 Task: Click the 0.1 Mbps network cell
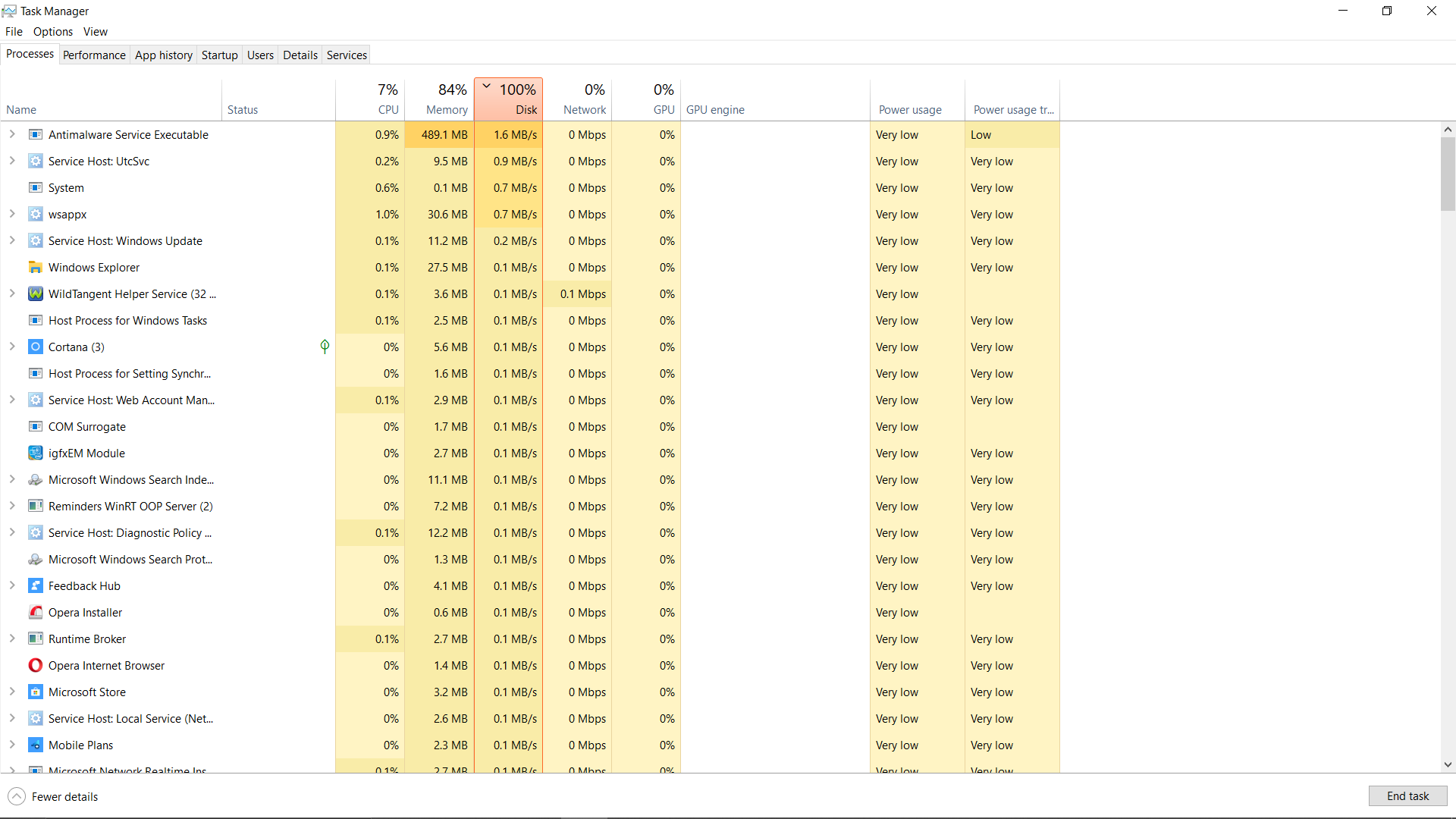577,294
